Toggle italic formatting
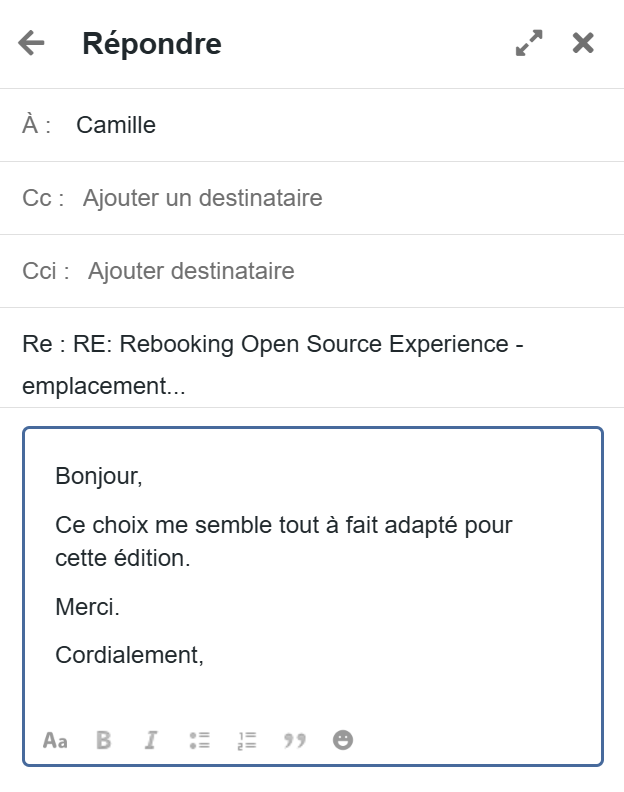Screen dimensions: 624x792 [x=151, y=741]
